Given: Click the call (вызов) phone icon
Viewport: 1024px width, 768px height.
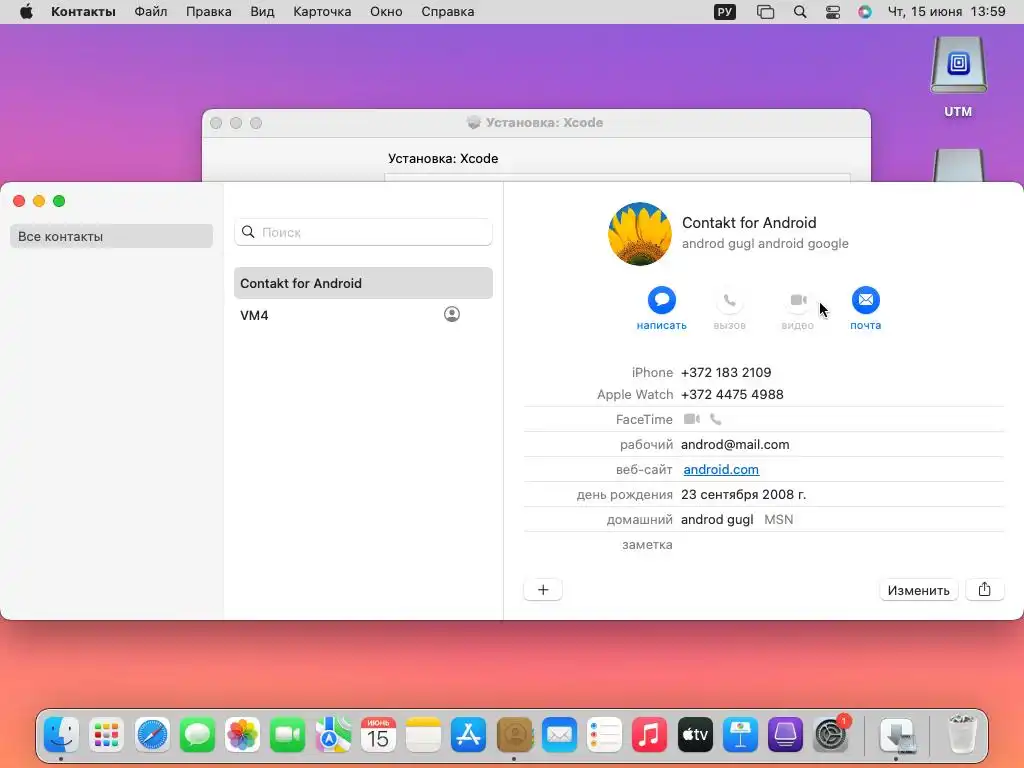Looking at the screenshot, I should pyautogui.click(x=729, y=300).
